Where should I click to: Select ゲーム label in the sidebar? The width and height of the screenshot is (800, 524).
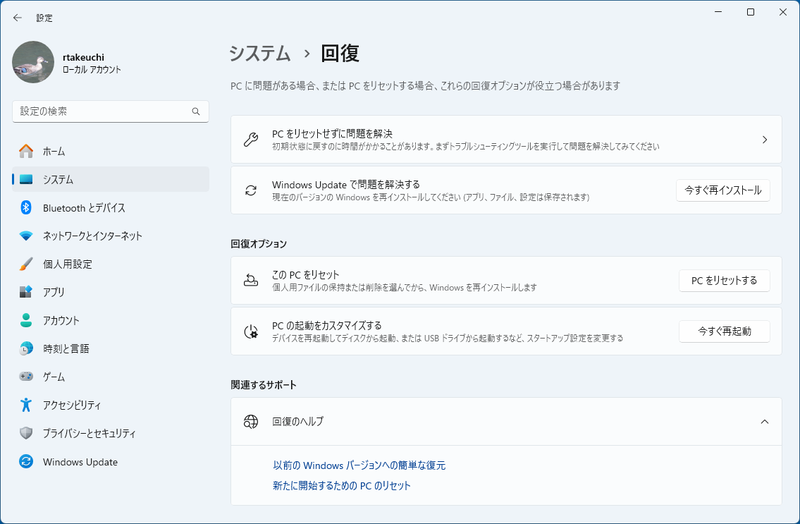click(x=54, y=377)
